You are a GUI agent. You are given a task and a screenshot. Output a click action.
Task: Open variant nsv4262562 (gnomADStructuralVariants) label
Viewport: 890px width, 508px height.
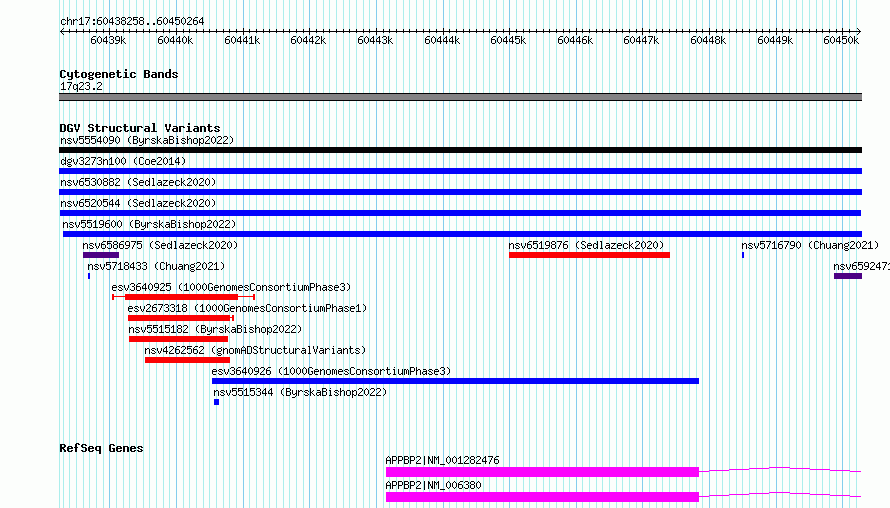(x=255, y=350)
